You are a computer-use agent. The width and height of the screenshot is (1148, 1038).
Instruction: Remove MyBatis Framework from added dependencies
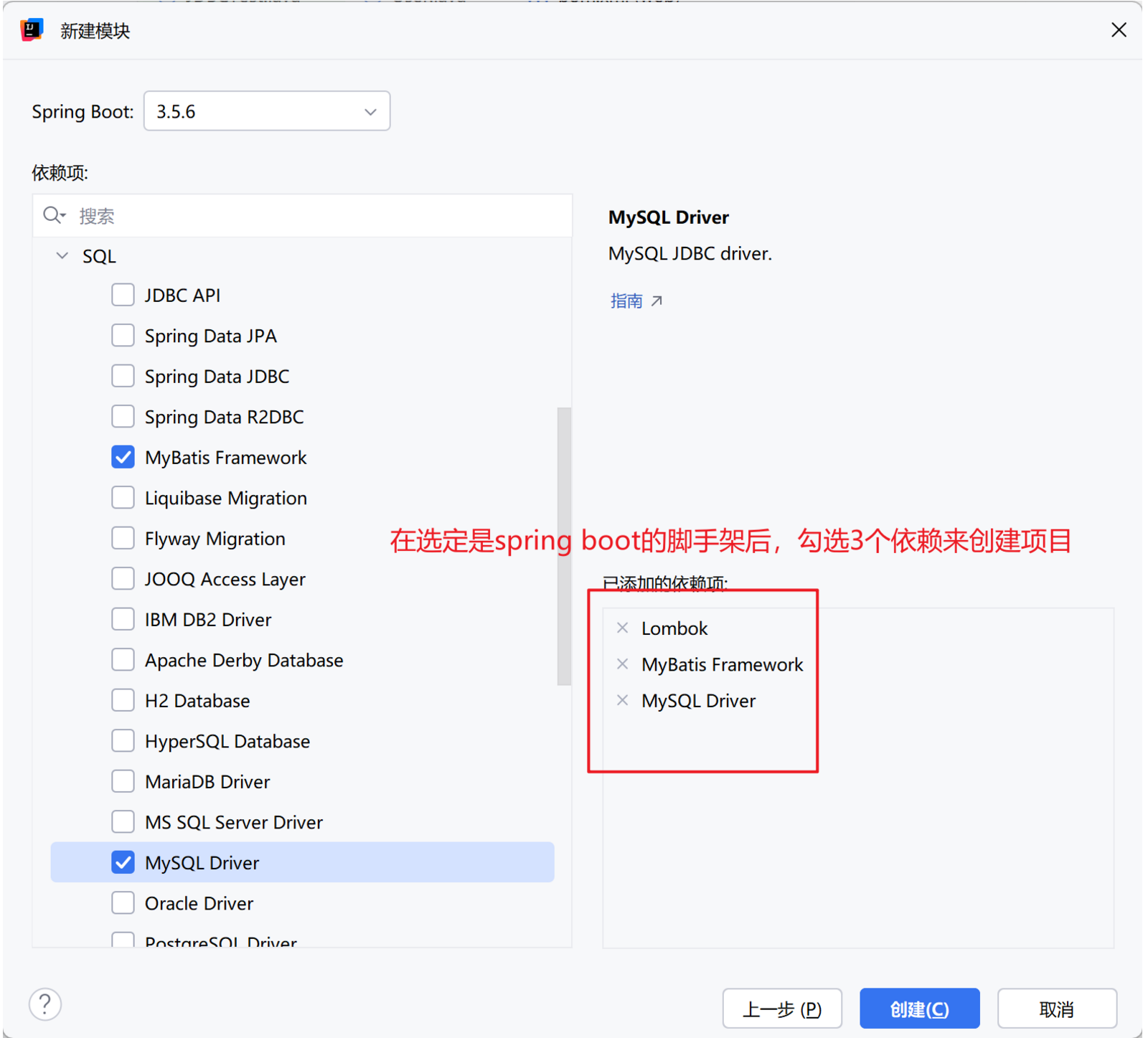pyautogui.click(x=622, y=664)
